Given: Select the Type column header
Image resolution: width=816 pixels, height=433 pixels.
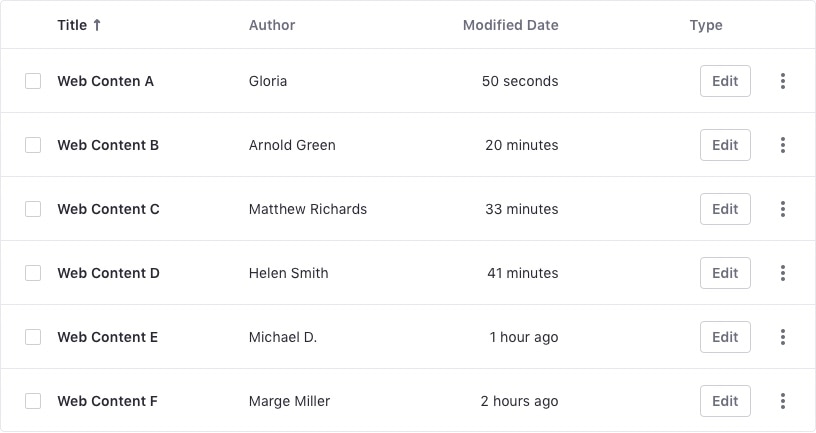Looking at the screenshot, I should click(706, 25).
